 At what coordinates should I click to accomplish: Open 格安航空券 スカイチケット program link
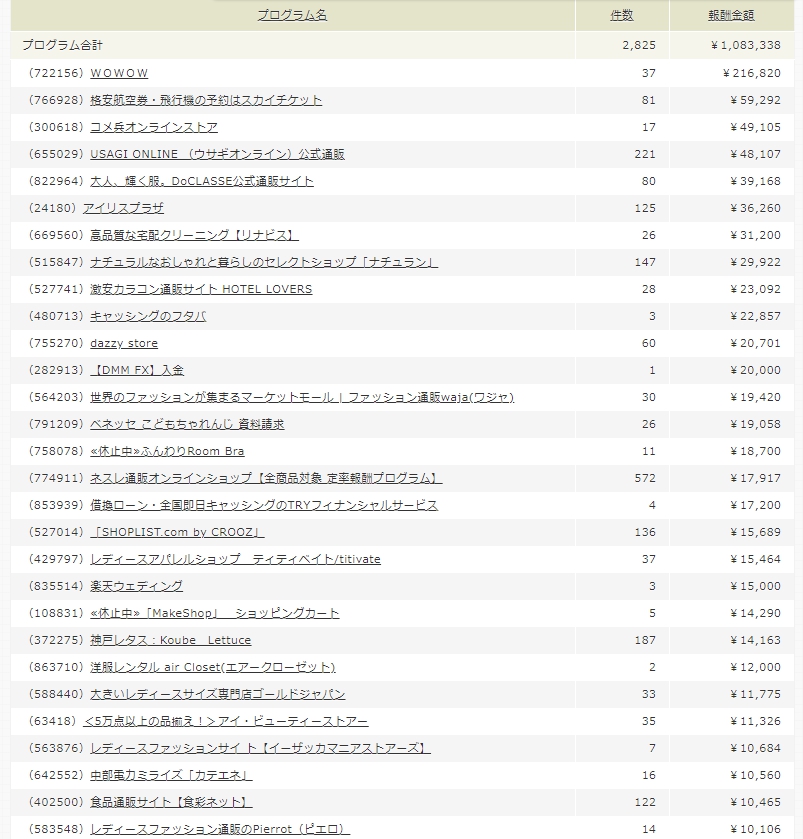tap(206, 100)
